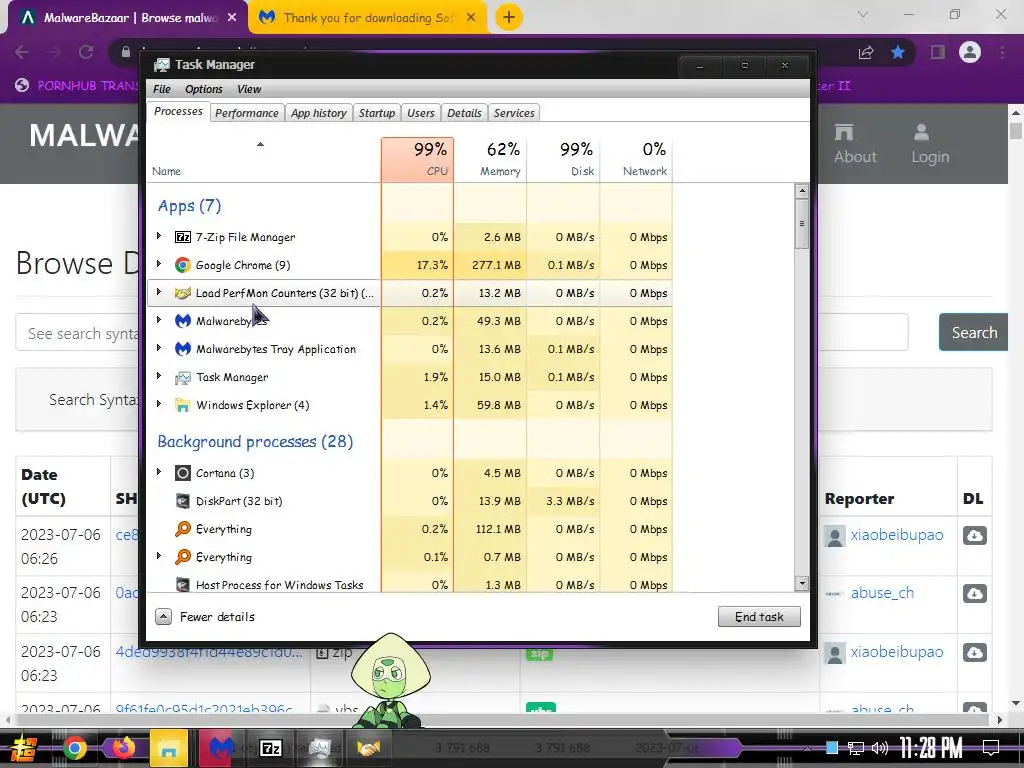Expand the Malwarebytes Tray Application process
This screenshot has width=1024, height=768.
159,349
